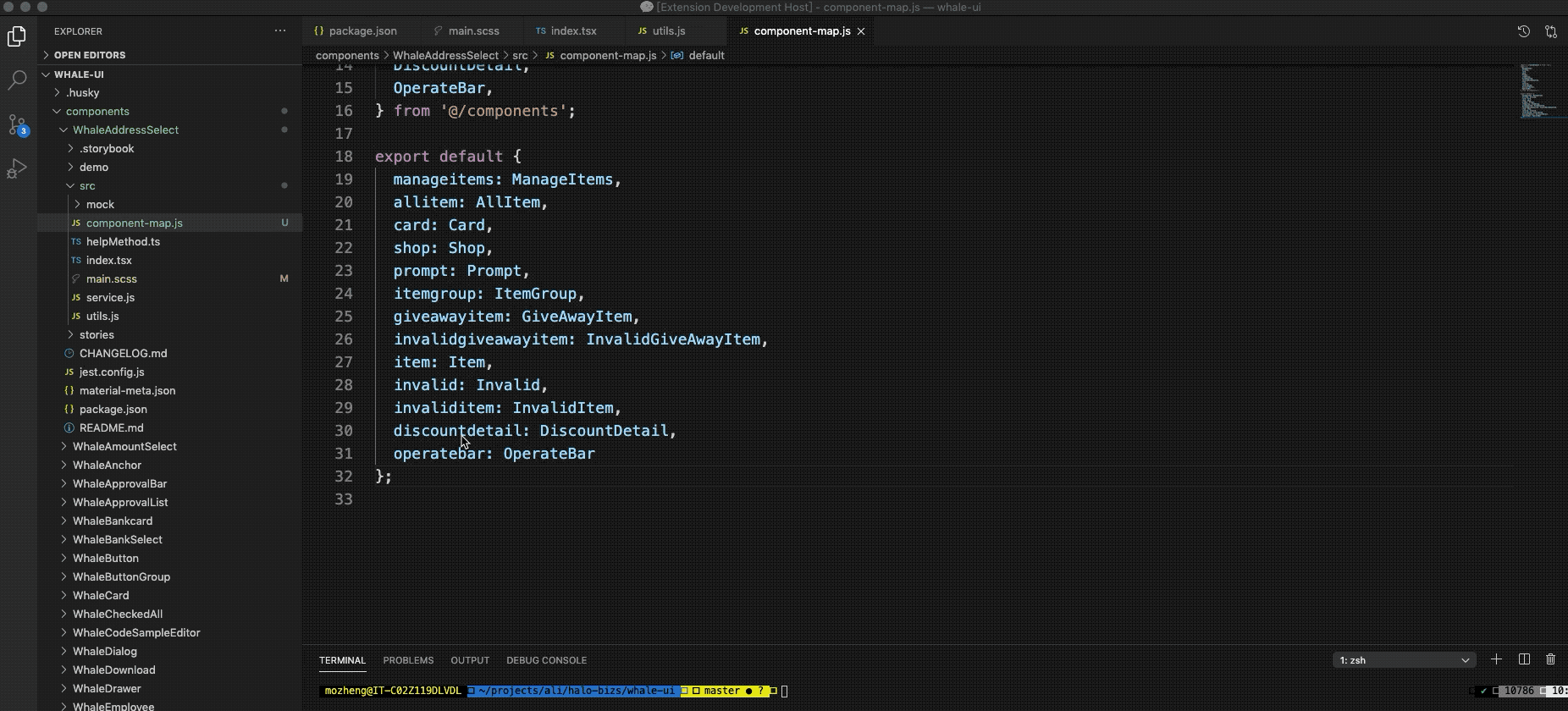This screenshot has height=711, width=1568.
Task: Click the JS file icon on component-map.js tab
Action: click(743, 31)
